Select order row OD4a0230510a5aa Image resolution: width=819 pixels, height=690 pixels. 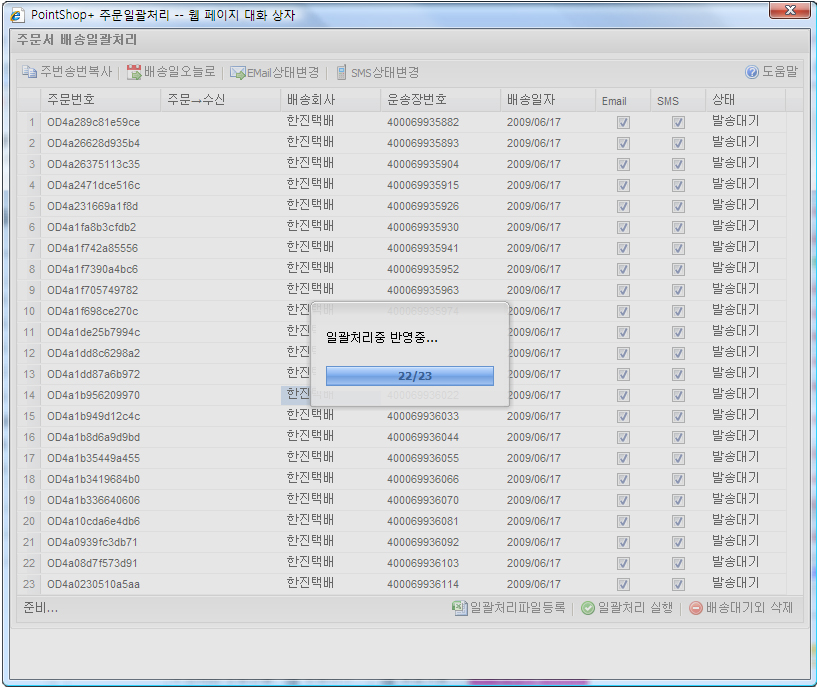pyautogui.click(x=94, y=584)
